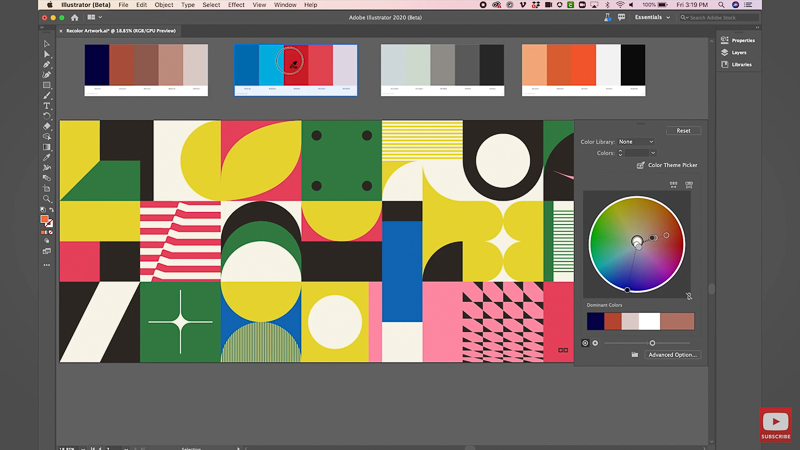Click the Advanced Options button
This screenshot has width=800, height=450.
(x=672, y=355)
